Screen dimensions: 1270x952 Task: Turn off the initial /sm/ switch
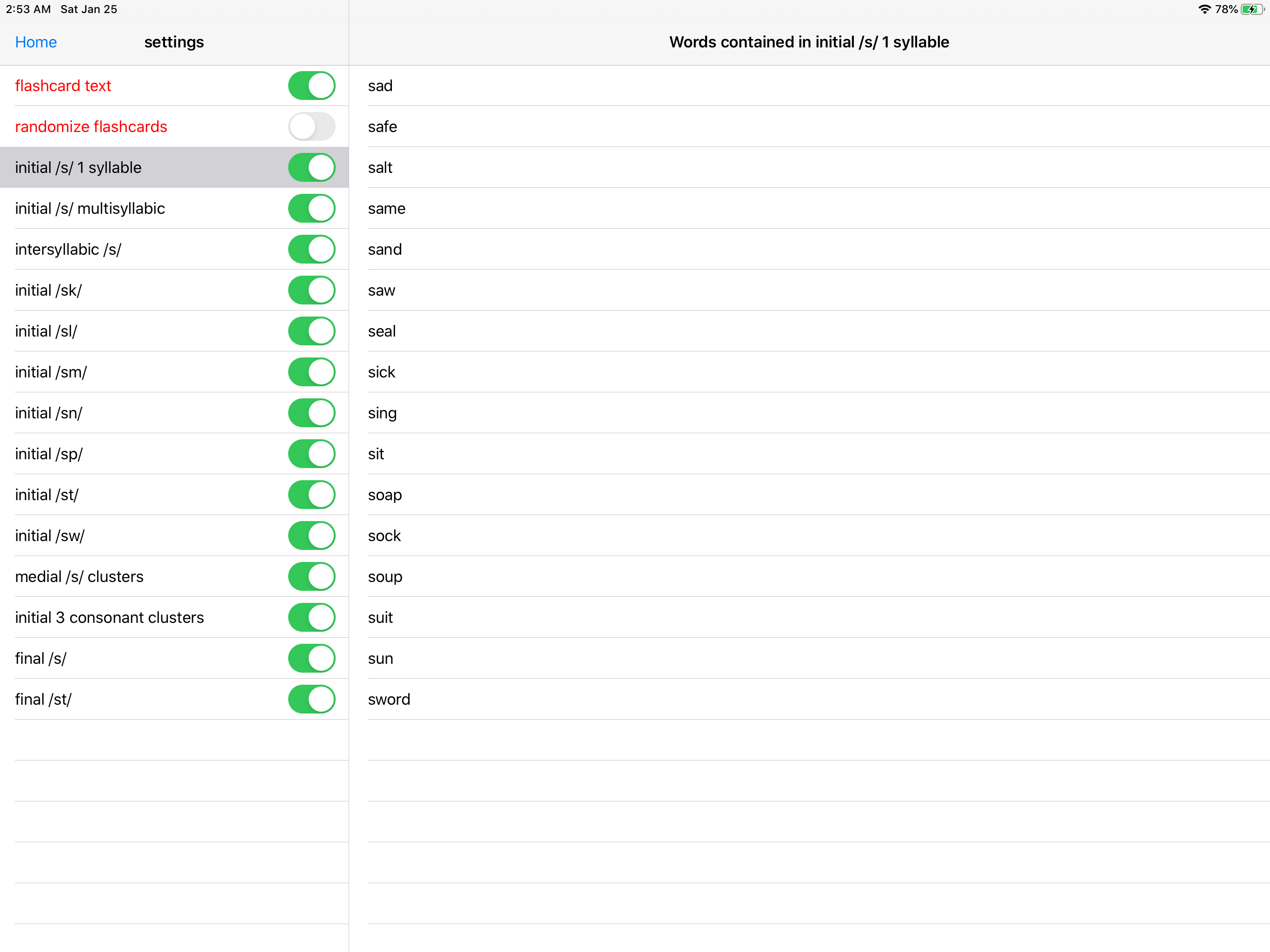[x=311, y=372]
